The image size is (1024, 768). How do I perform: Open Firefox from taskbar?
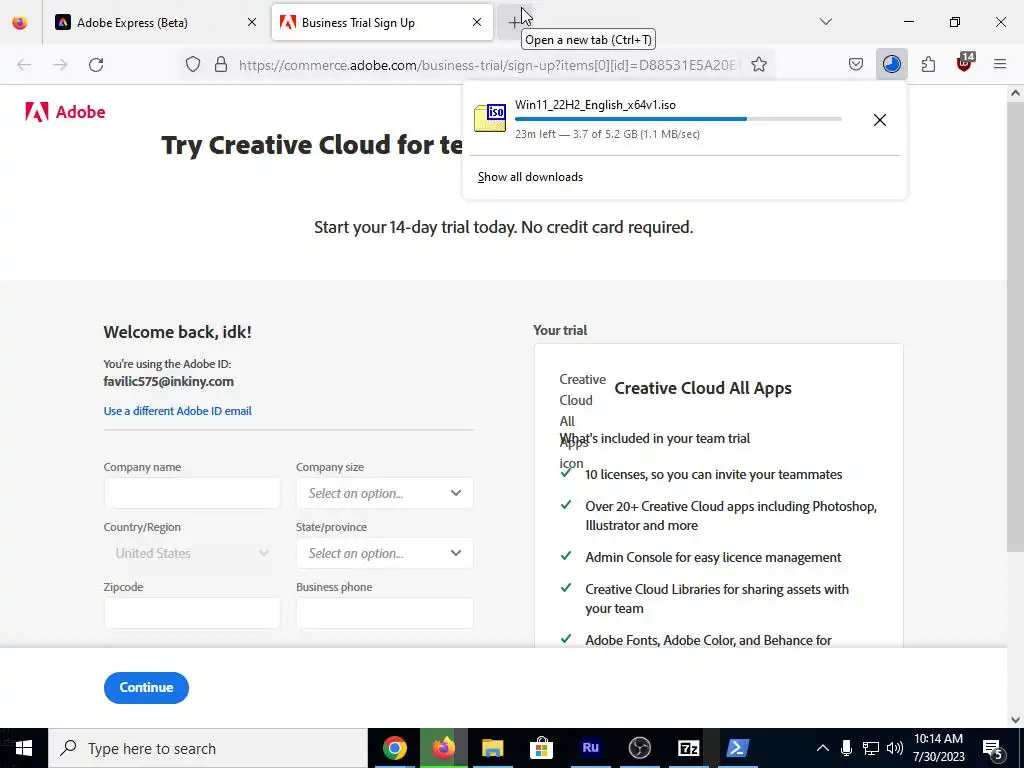point(444,748)
